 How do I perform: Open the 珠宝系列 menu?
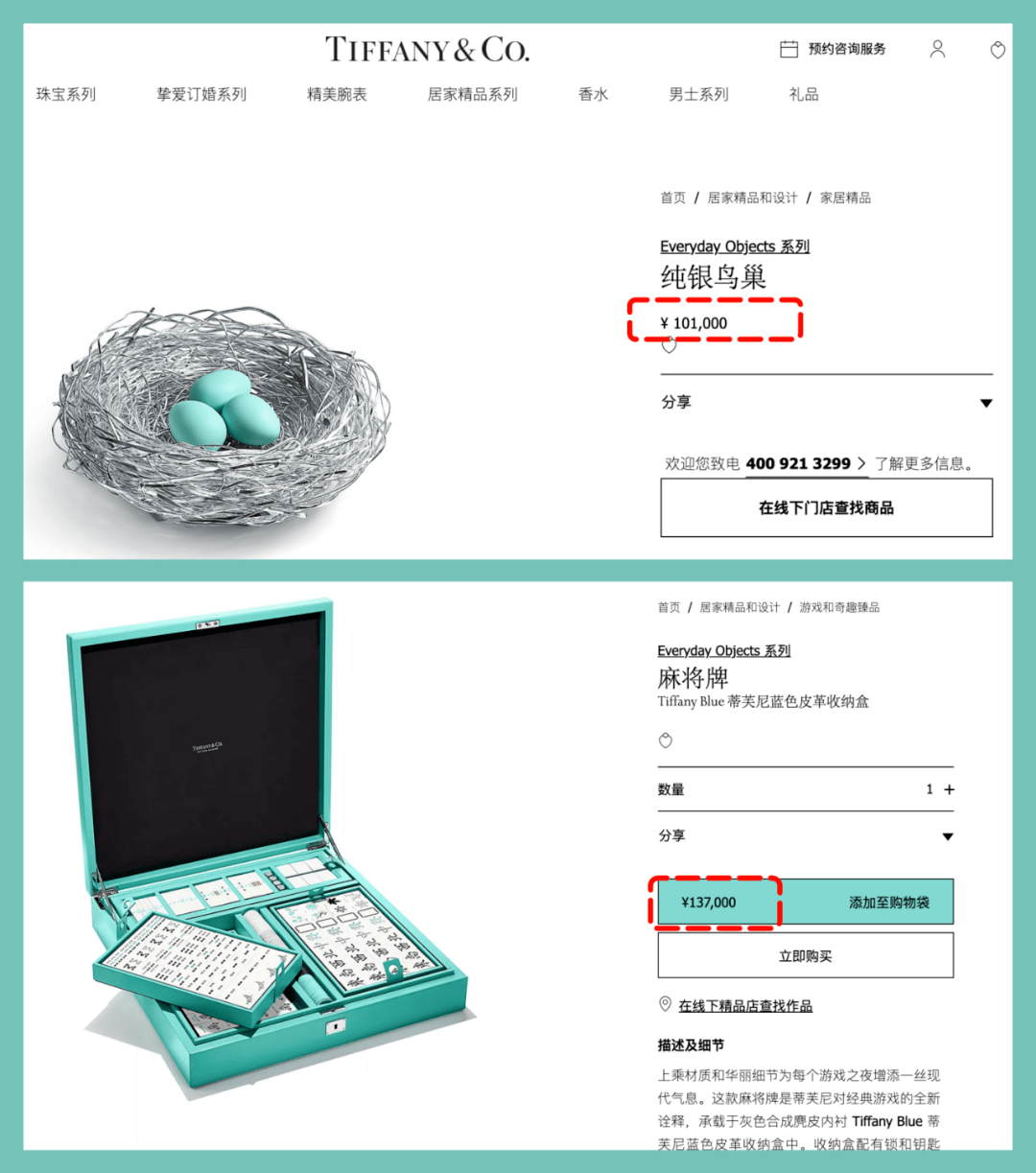pos(66,94)
